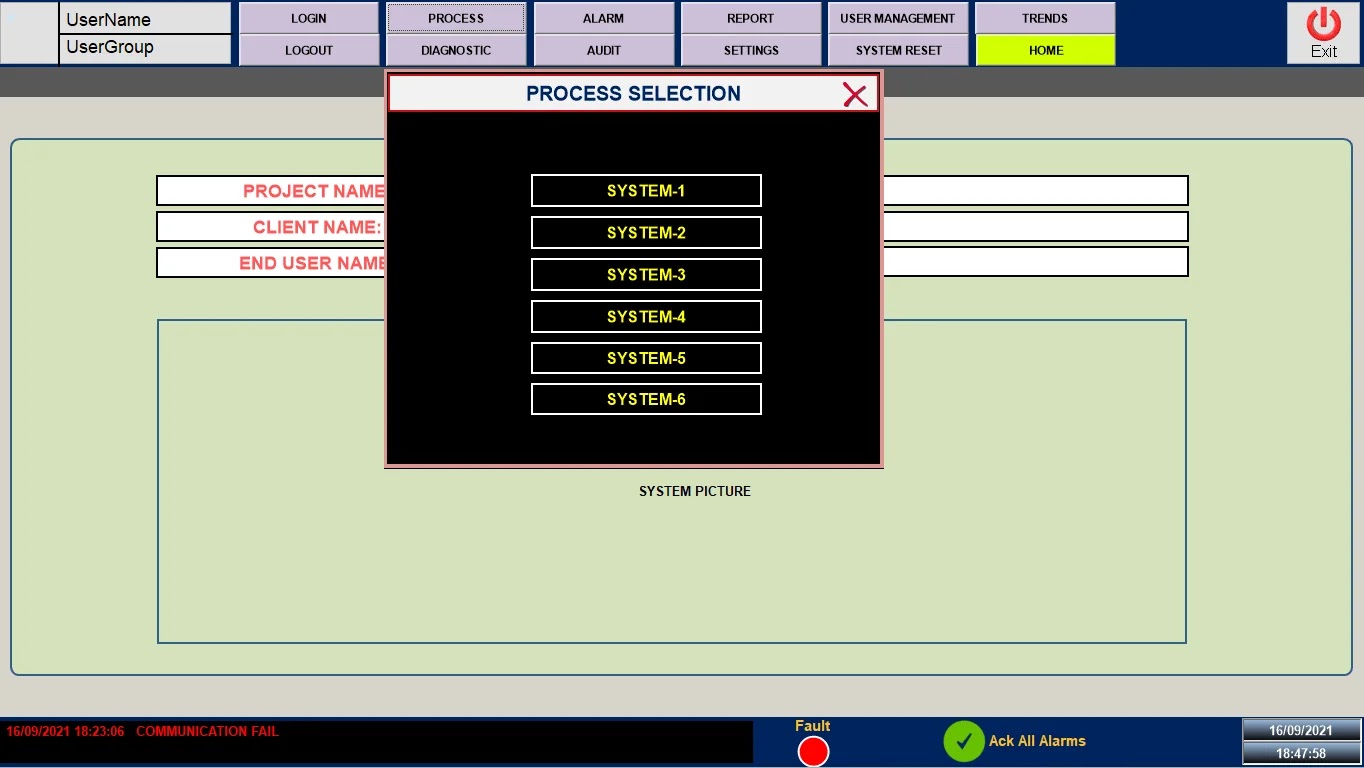Open USER MANAGEMENT
This screenshot has height=768, width=1364.
click(x=897, y=19)
